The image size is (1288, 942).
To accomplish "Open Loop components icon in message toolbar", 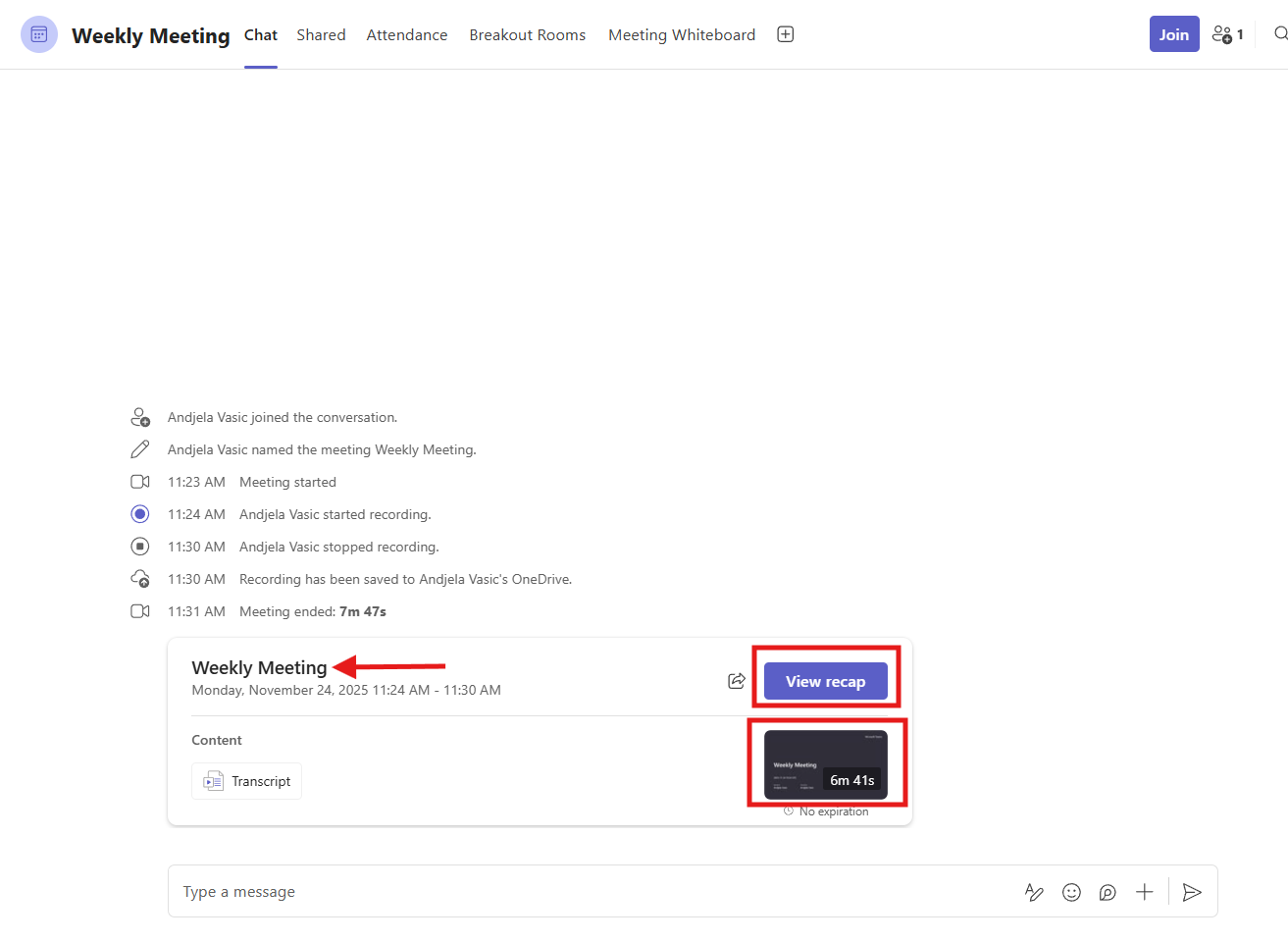I will pos(1108,892).
